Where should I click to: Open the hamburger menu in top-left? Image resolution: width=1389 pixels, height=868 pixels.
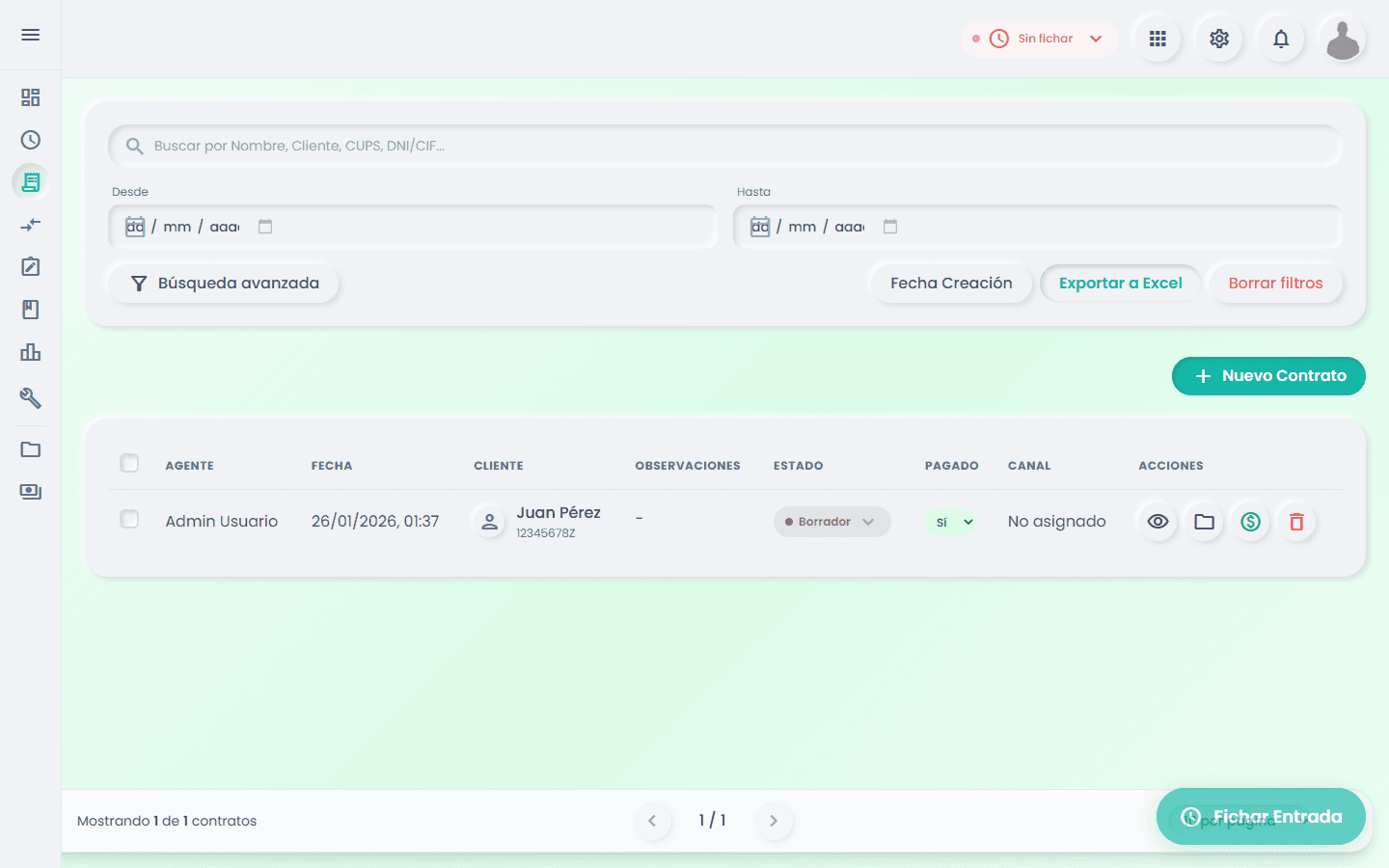coord(31,35)
